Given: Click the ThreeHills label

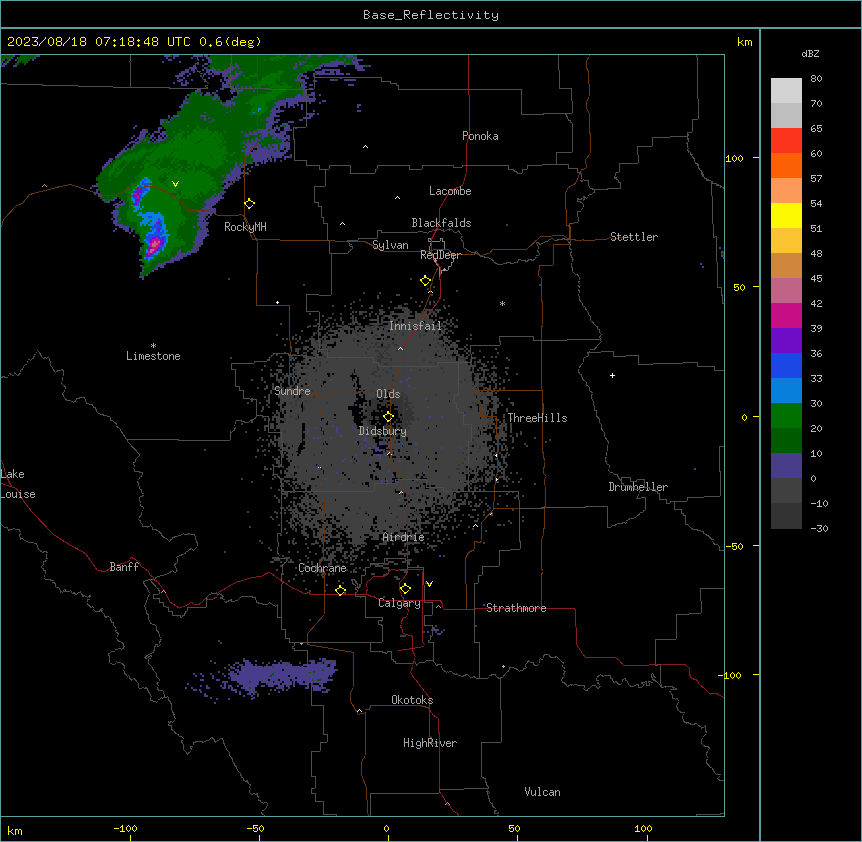Looking at the screenshot, I should (537, 418).
